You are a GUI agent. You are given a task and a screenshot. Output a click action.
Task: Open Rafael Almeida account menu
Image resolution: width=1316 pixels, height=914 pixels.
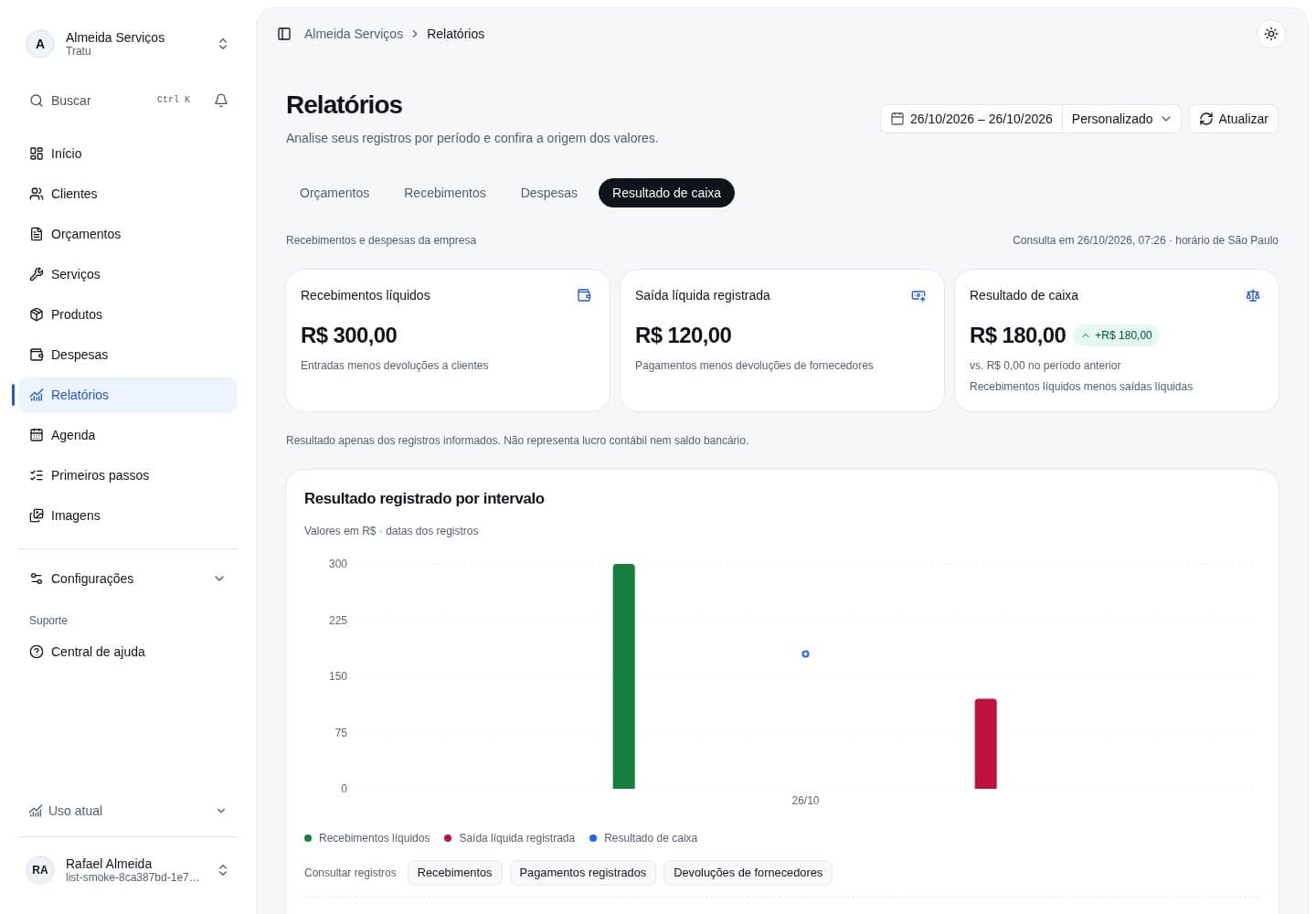click(x=128, y=870)
